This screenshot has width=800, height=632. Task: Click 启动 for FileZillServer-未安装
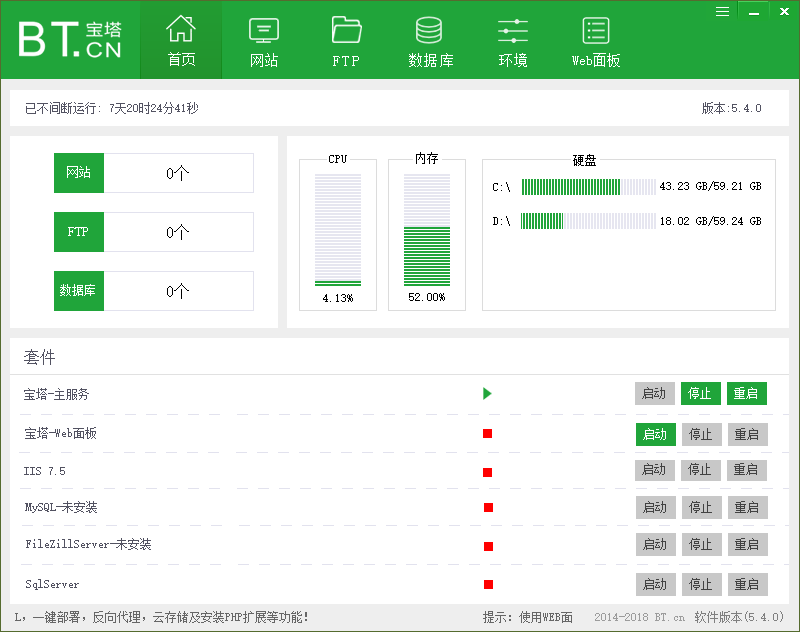(x=656, y=545)
